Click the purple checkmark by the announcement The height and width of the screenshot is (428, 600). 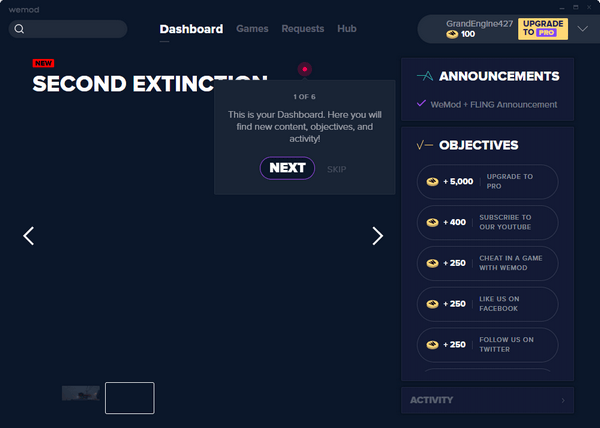point(421,103)
